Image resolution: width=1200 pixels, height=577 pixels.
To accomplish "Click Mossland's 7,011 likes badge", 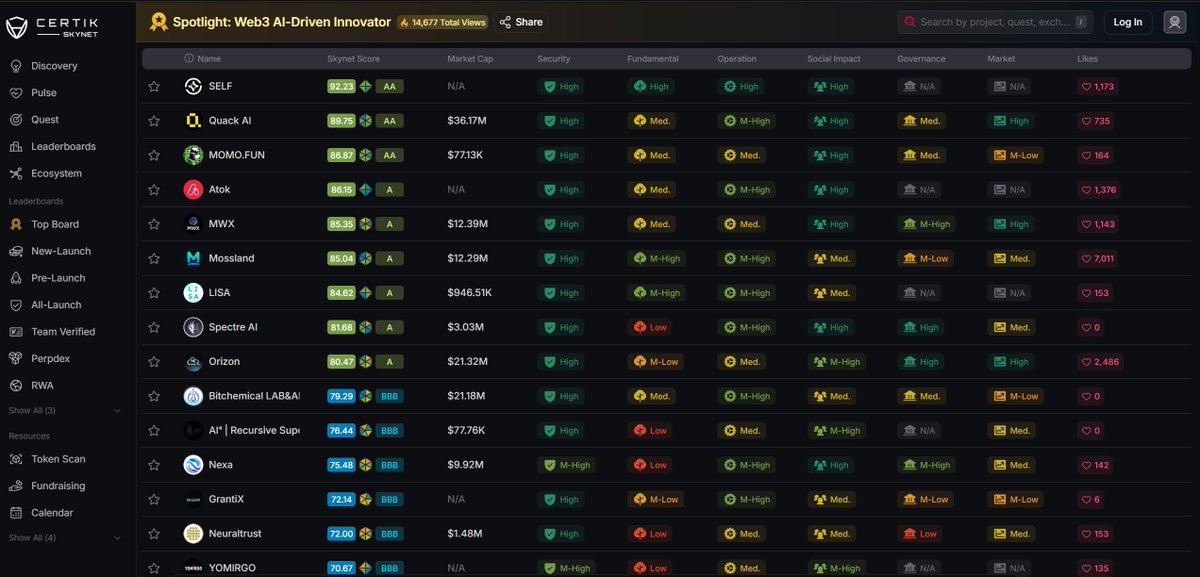I will coord(1098,258).
